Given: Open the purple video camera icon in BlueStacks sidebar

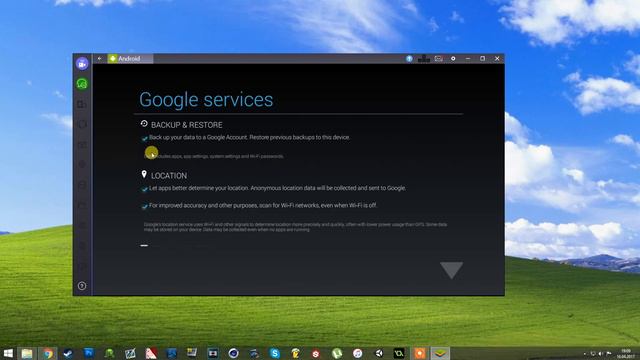Looking at the screenshot, I should coord(82,63).
